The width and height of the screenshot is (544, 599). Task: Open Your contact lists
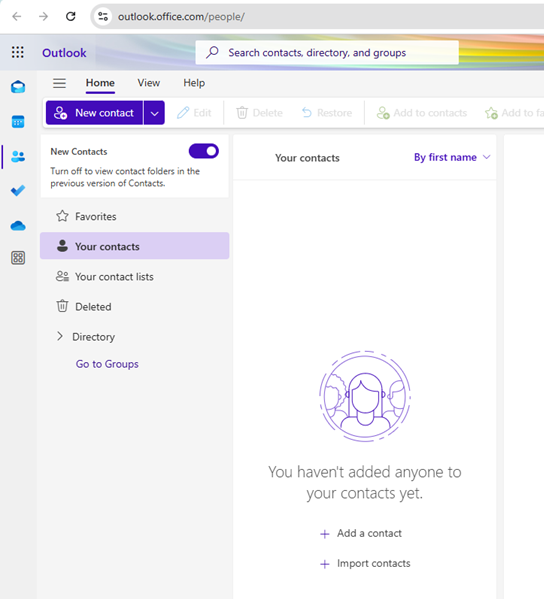(x=134, y=276)
